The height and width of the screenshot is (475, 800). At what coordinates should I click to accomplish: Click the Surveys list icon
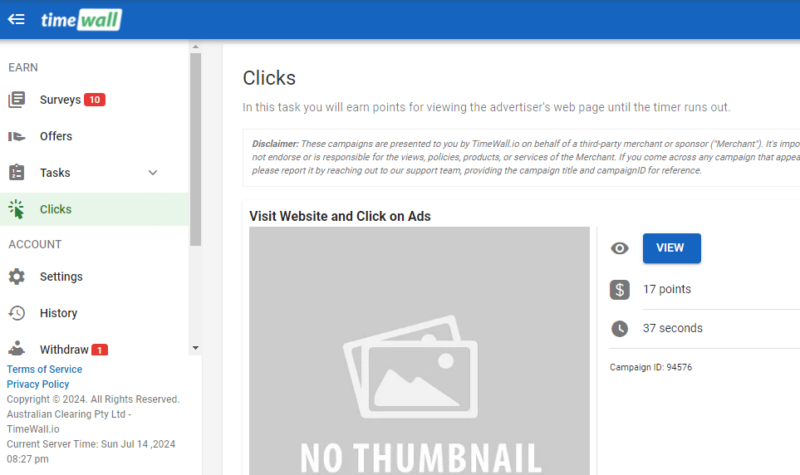click(16, 100)
